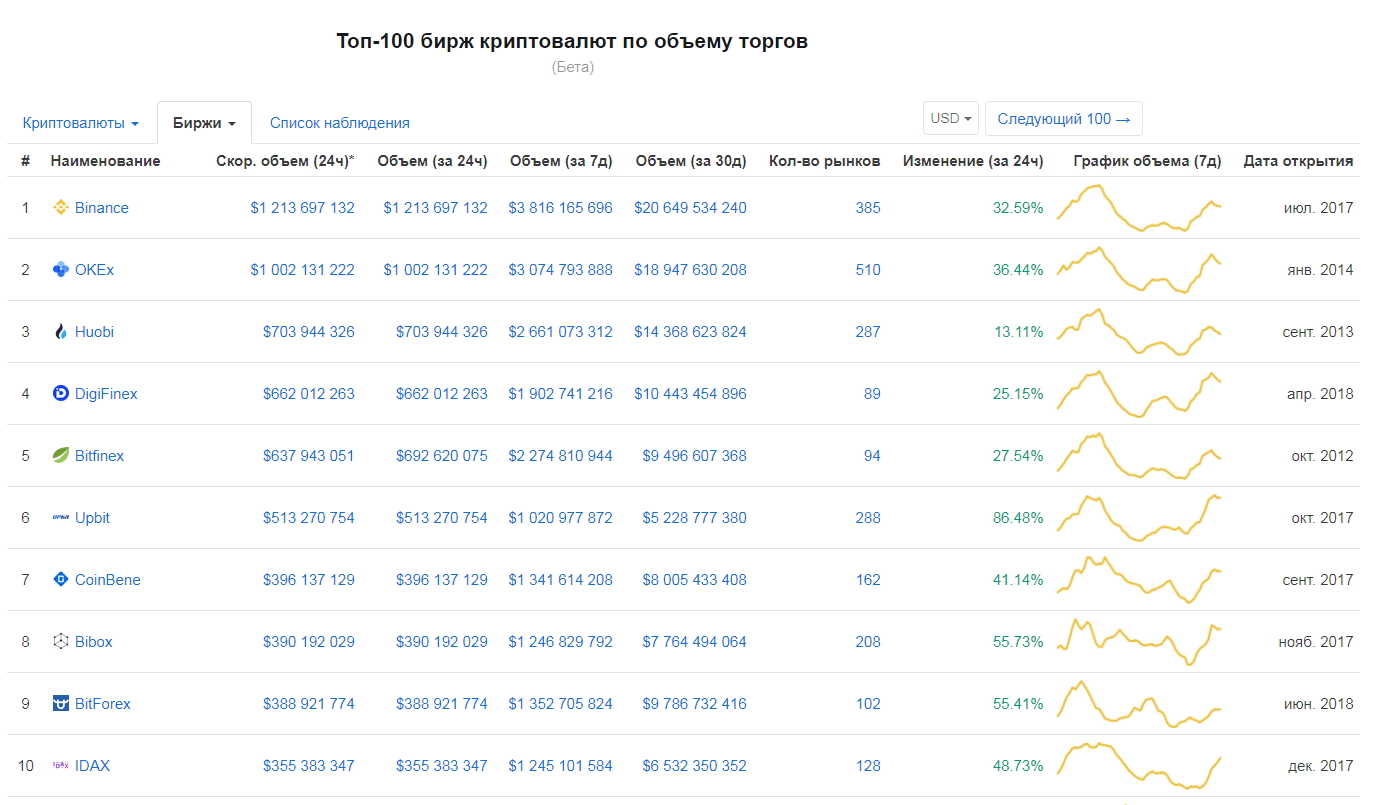
Task: Click Bibox 7-day volume $1 246 829 792
Action: tap(560, 642)
